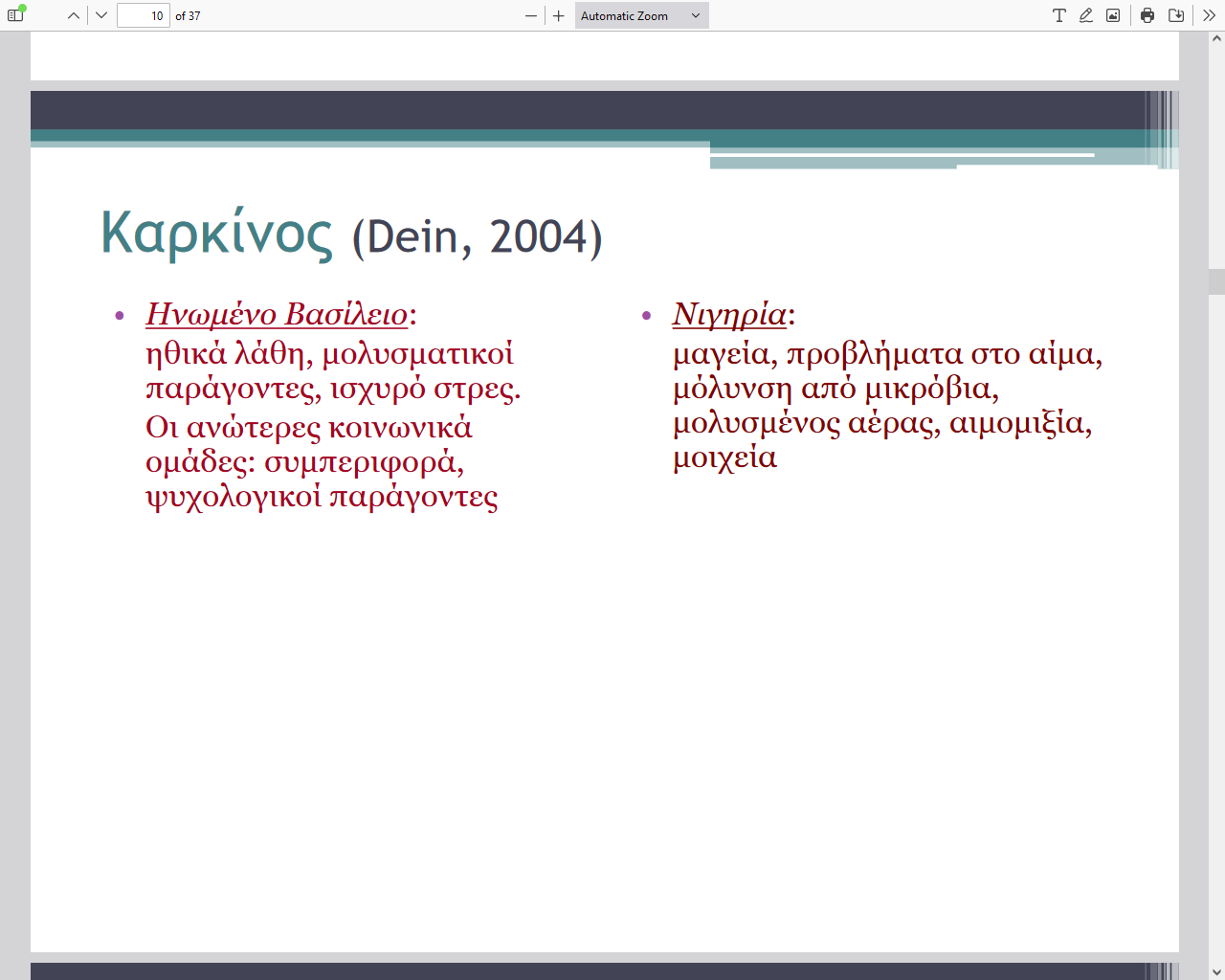Click the underlined Νιγηρία heading
This screenshot has height=980, width=1225.
tap(729, 314)
